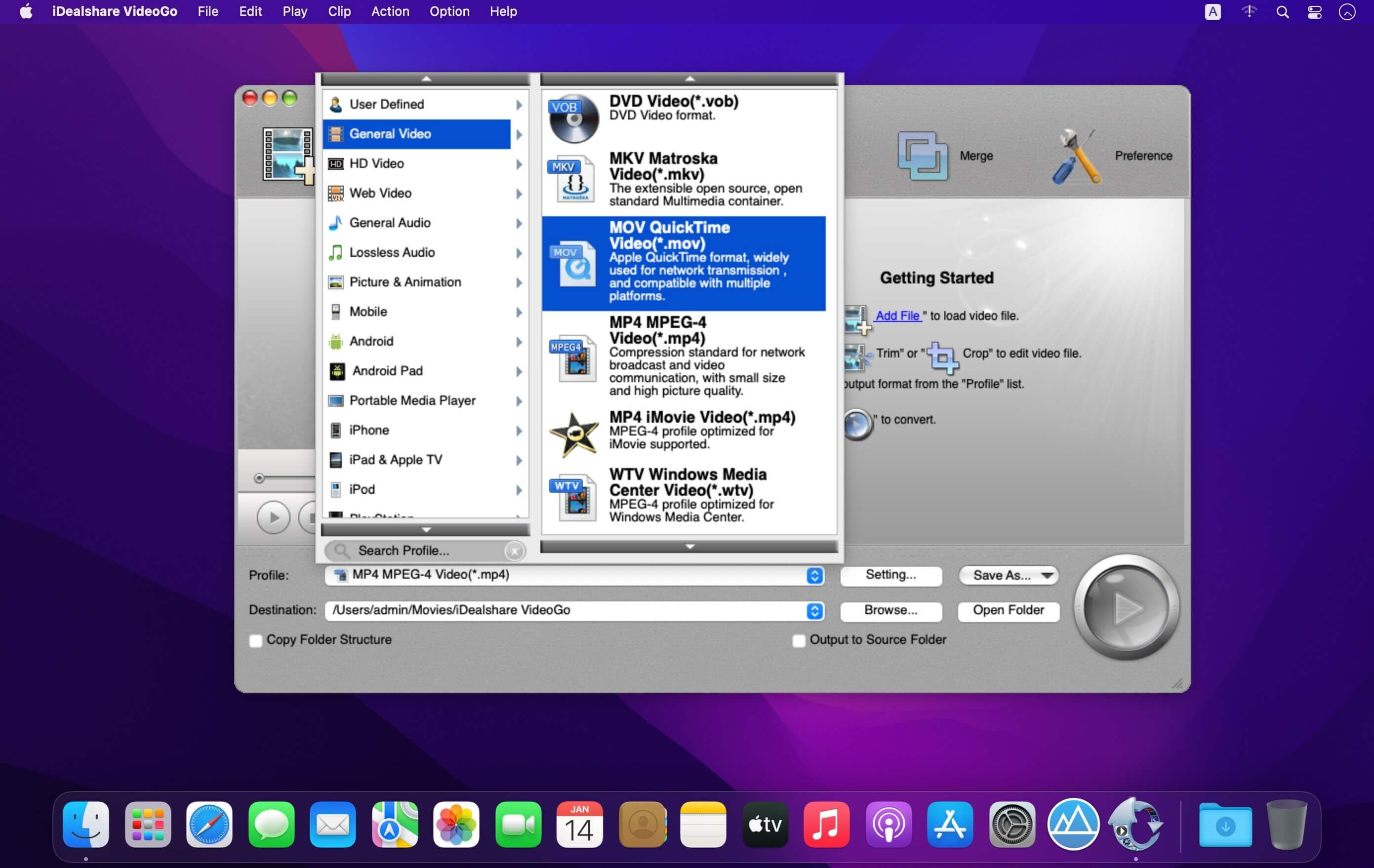The width and height of the screenshot is (1374, 868).
Task: Click the Merge icon in toolbar
Action: (921, 154)
